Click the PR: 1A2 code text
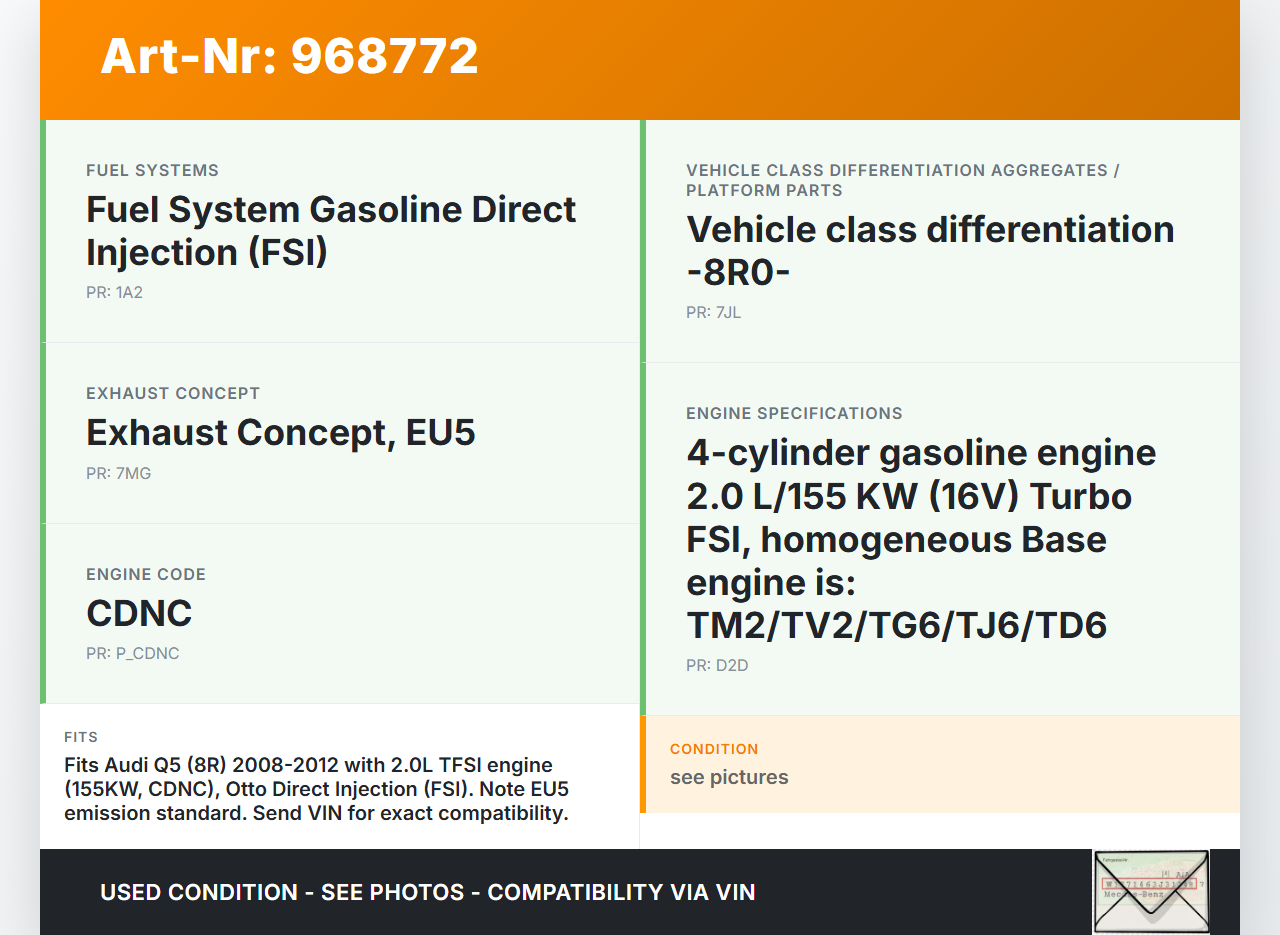Screen dimensions: 1280x935 [114, 293]
